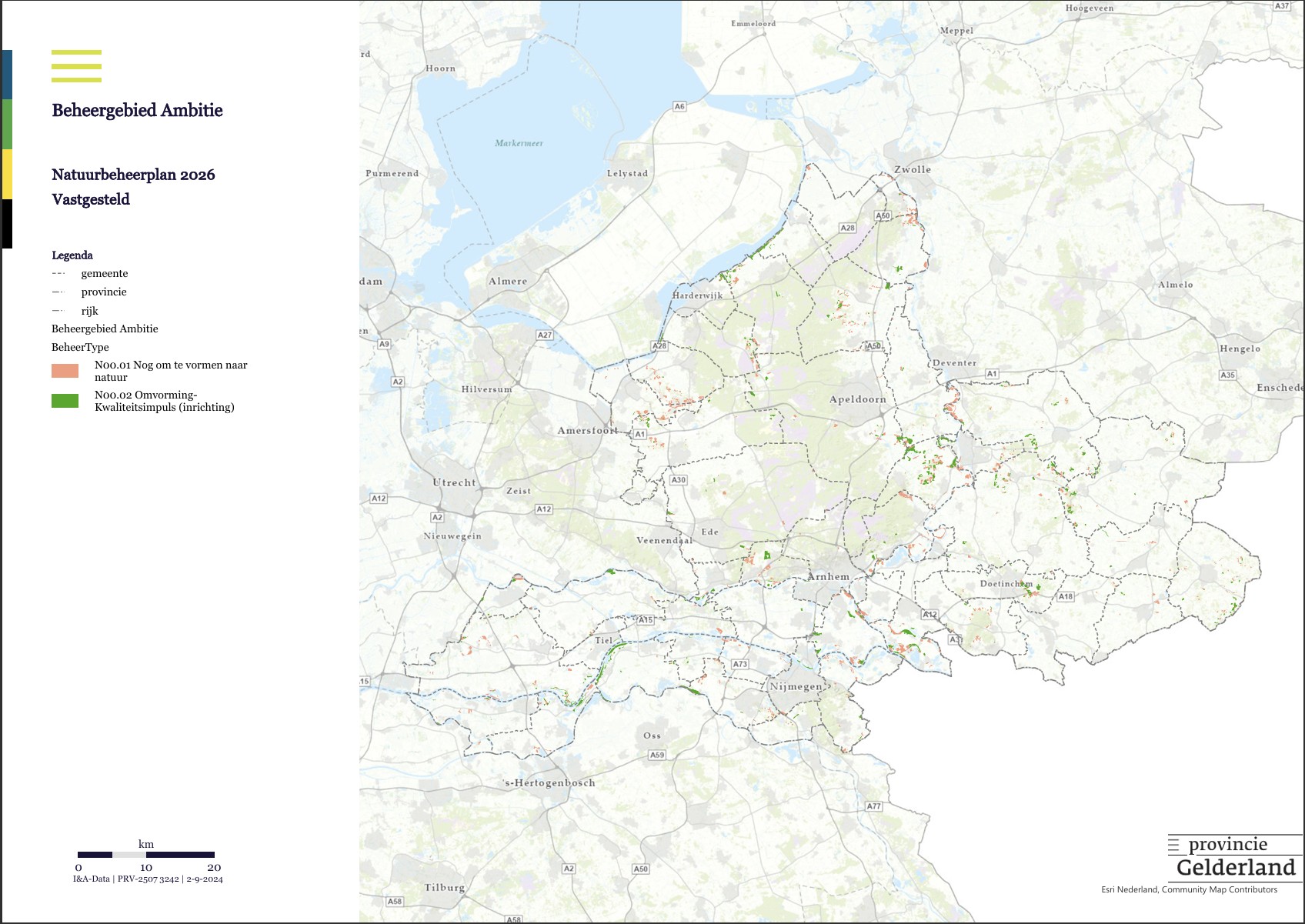Toggle the gemeente boundary legend entry
This screenshot has width=1305, height=924.
click(104, 273)
